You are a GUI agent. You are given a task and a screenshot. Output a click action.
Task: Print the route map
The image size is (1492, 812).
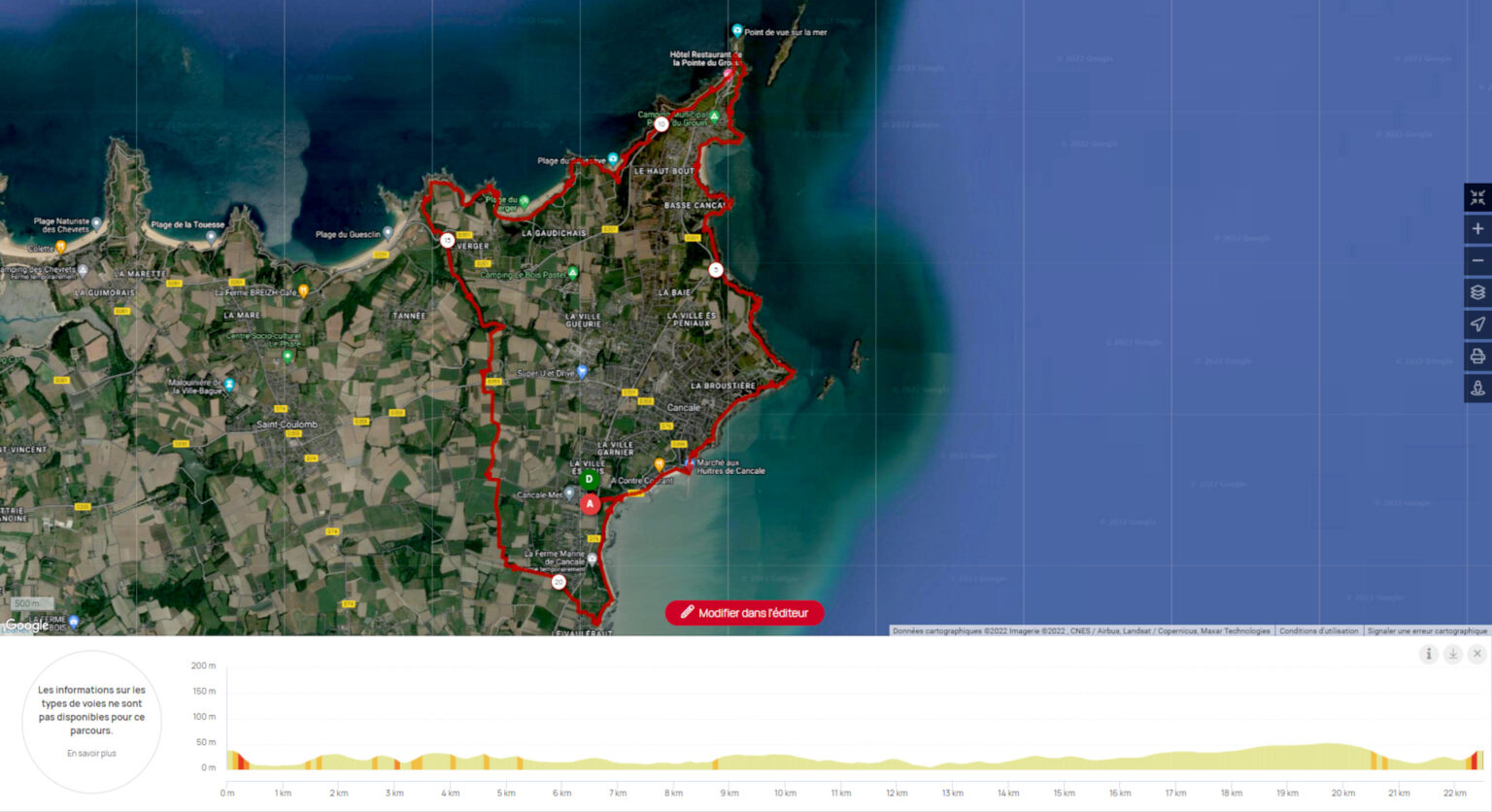point(1476,356)
